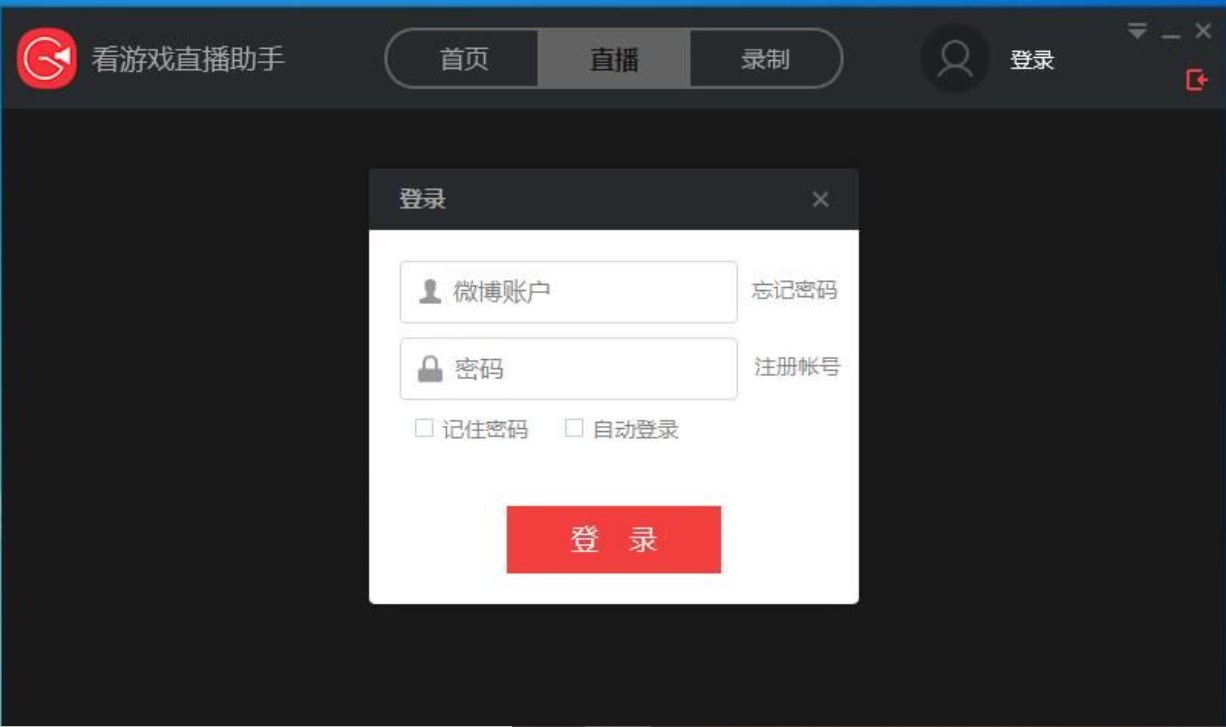
Task: Click the lock icon in password field
Action: pos(430,369)
